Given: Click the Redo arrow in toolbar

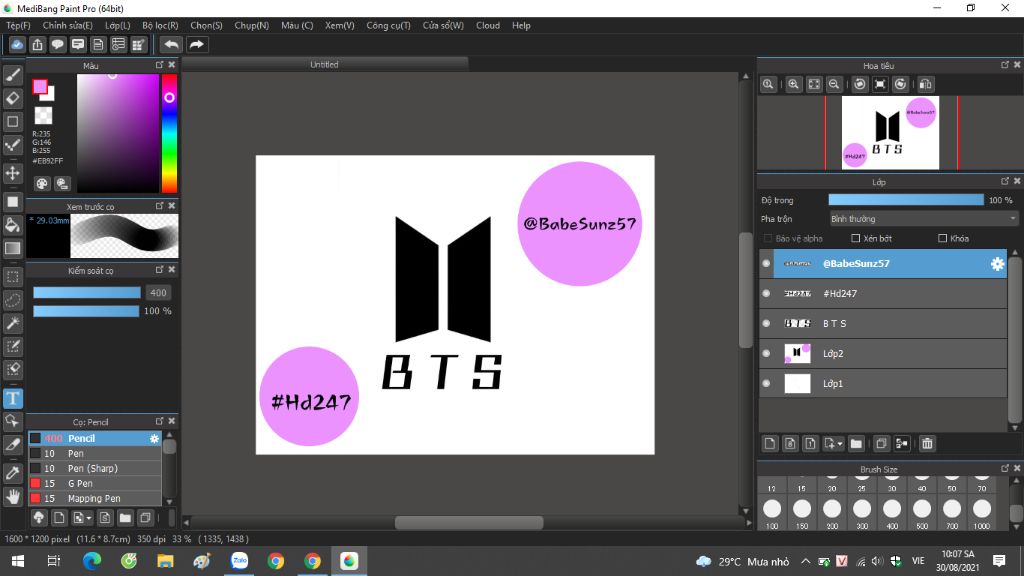Looking at the screenshot, I should pos(196,44).
